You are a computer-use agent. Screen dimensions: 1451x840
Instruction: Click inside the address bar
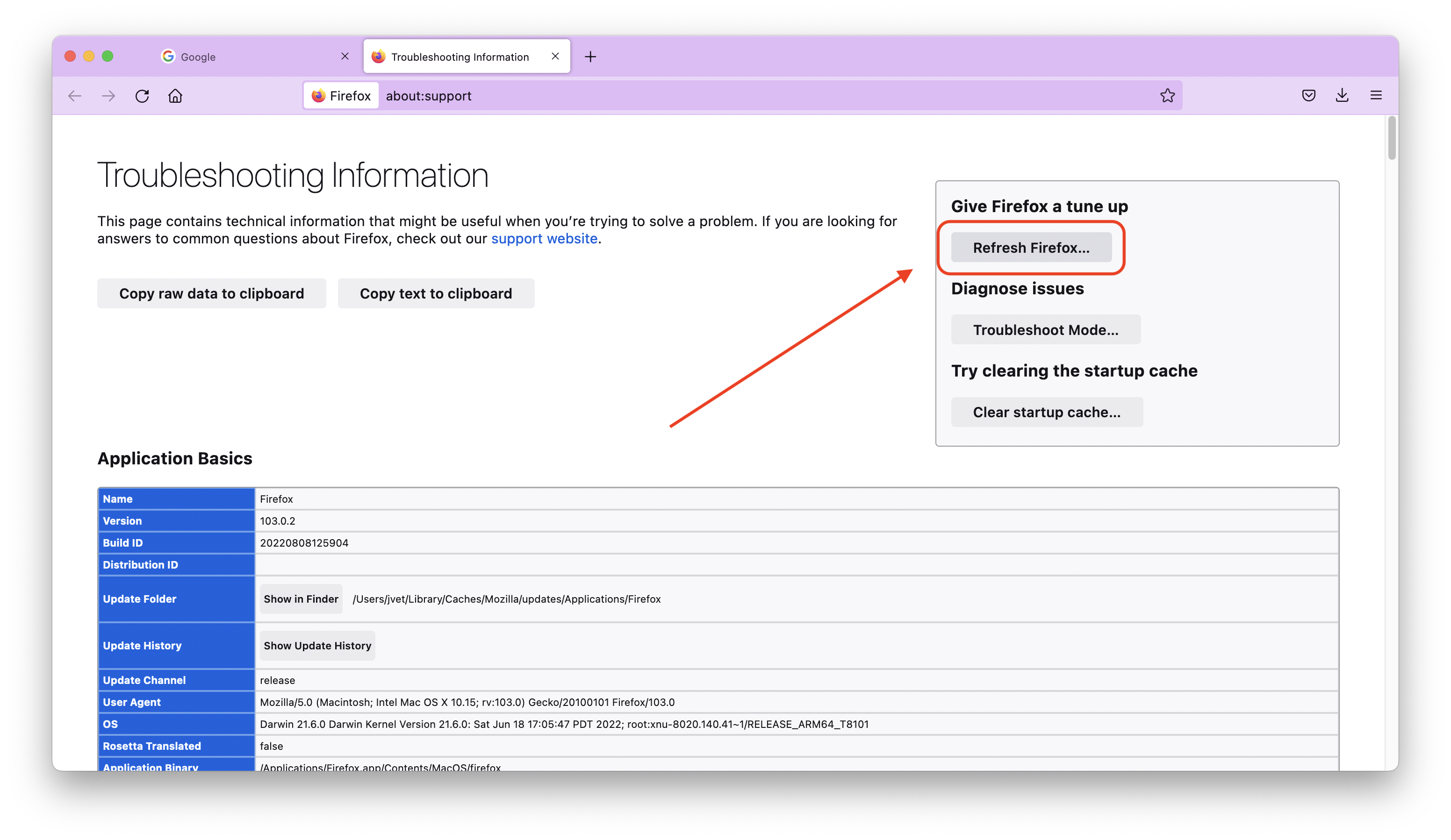[691, 95]
